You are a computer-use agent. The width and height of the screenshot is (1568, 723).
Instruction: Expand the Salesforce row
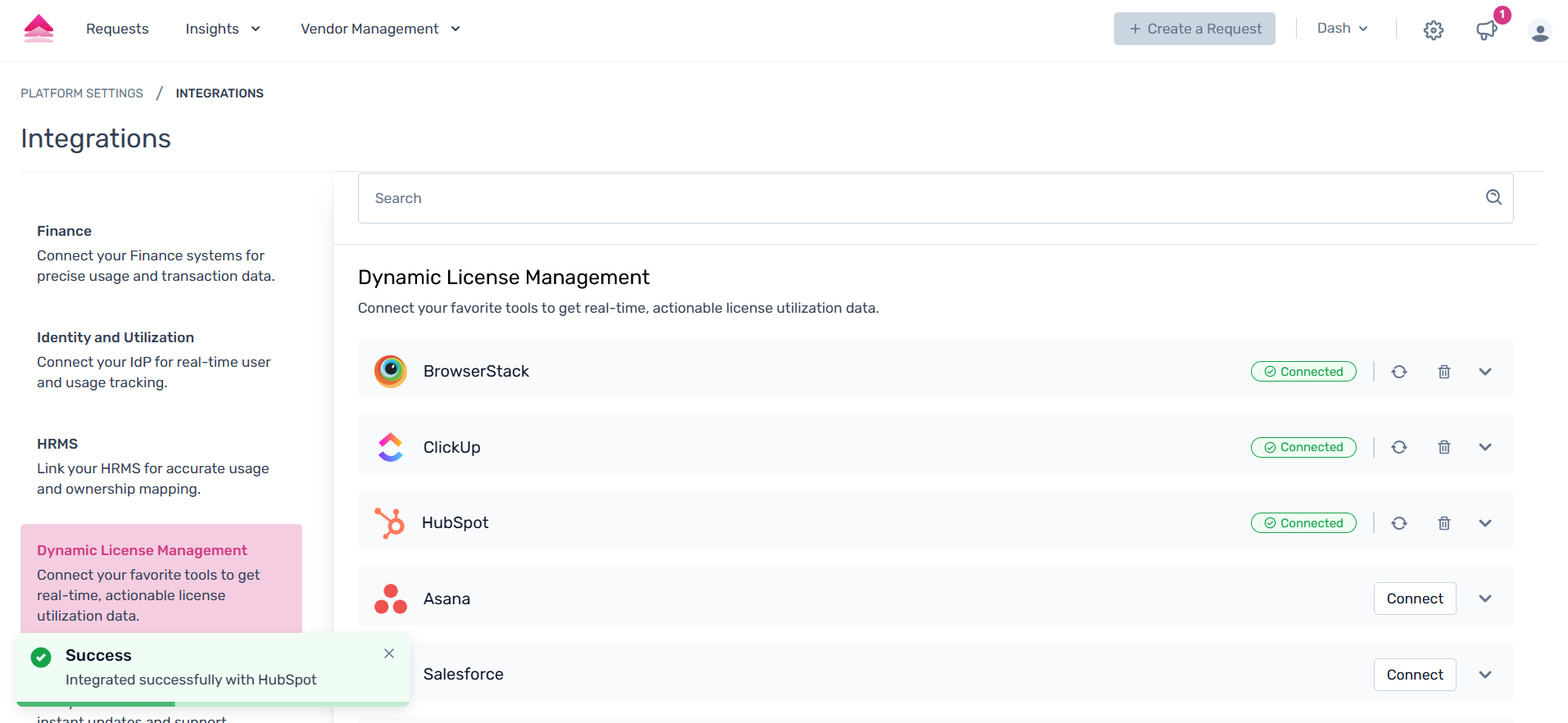1485,675
